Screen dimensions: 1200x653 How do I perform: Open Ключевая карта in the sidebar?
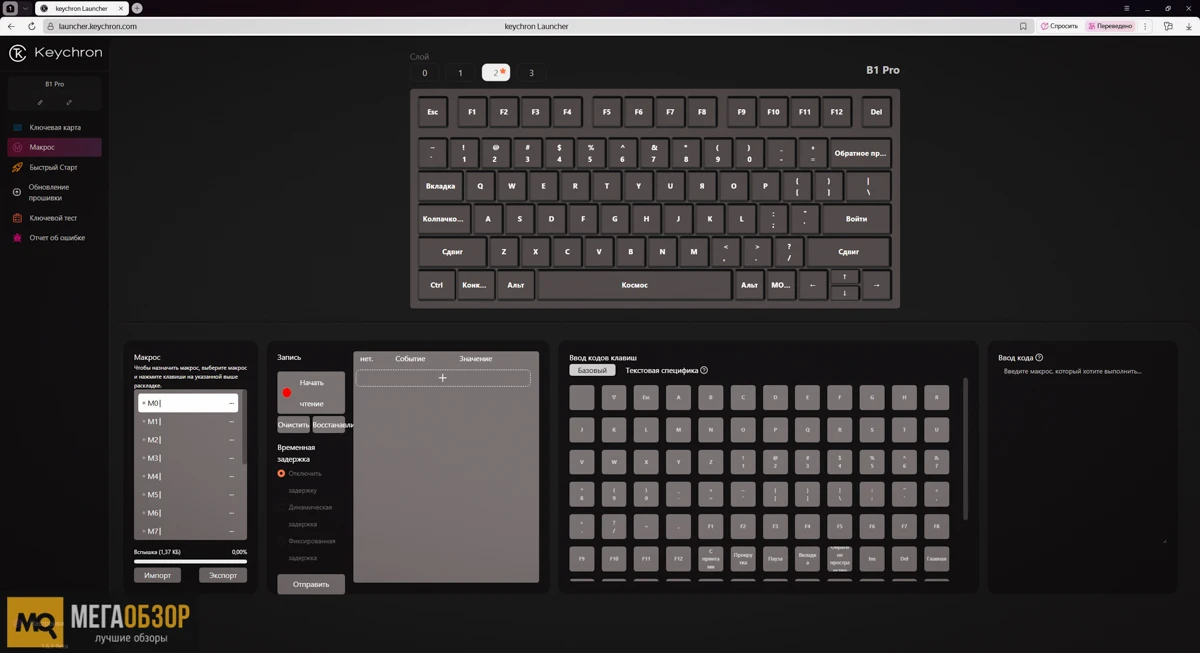pyautogui.click(x=55, y=128)
